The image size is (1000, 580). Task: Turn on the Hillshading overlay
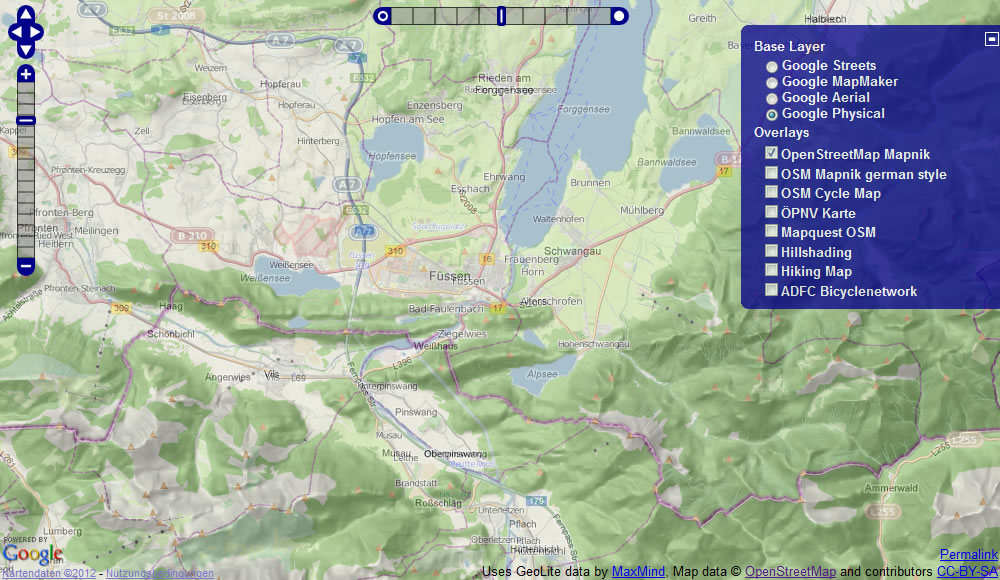pyautogui.click(x=772, y=252)
